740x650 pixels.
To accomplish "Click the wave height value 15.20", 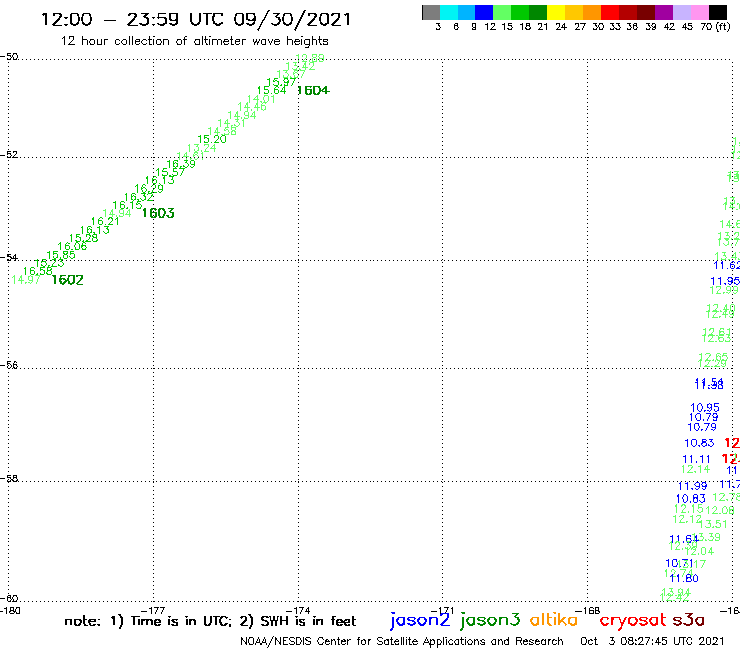I will pyautogui.click(x=212, y=139).
